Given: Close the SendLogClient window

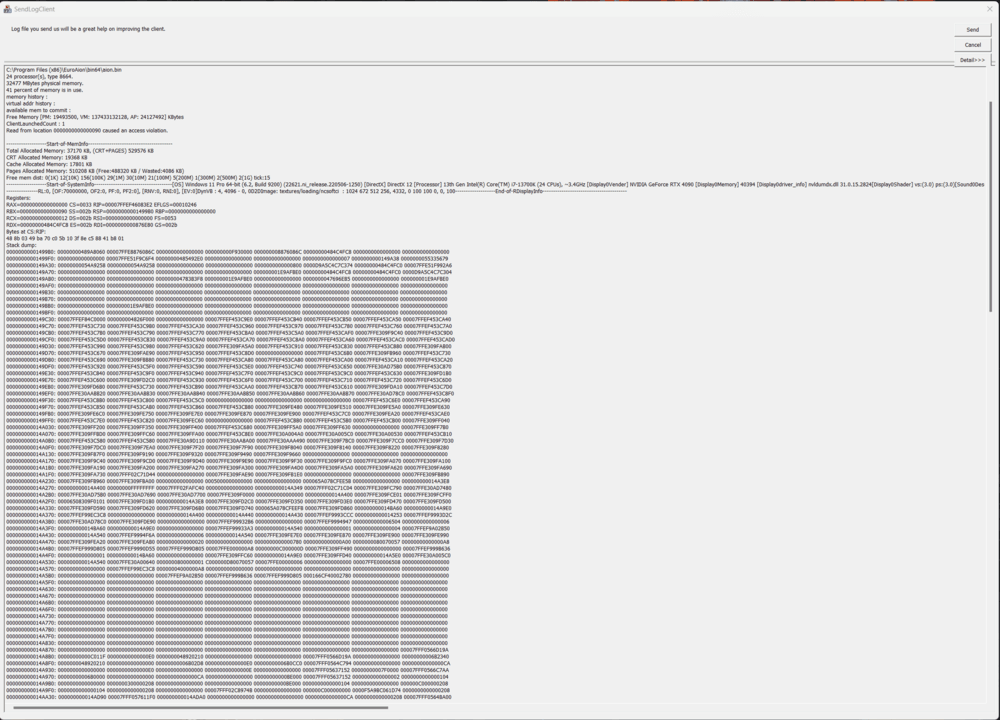Looking at the screenshot, I should tap(988, 7).
